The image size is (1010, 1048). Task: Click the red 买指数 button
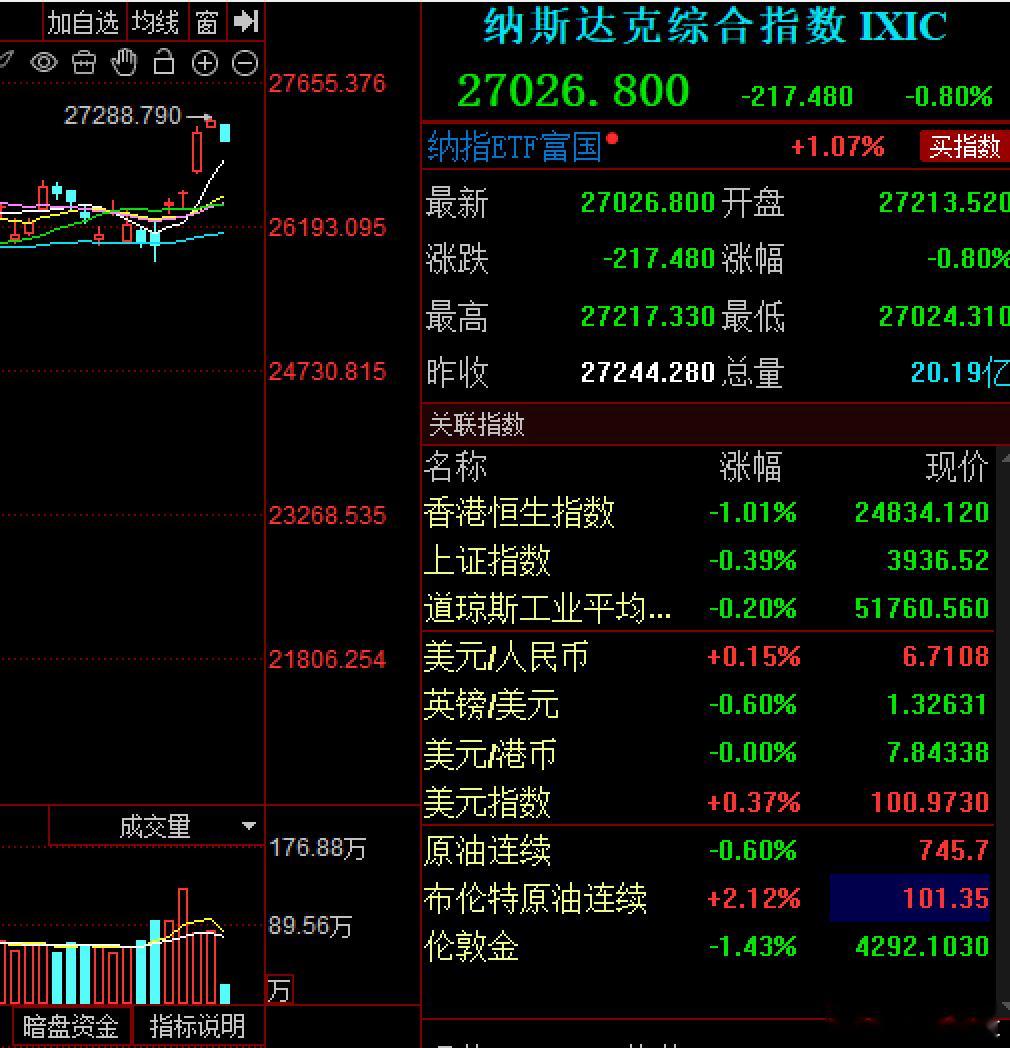tap(963, 146)
